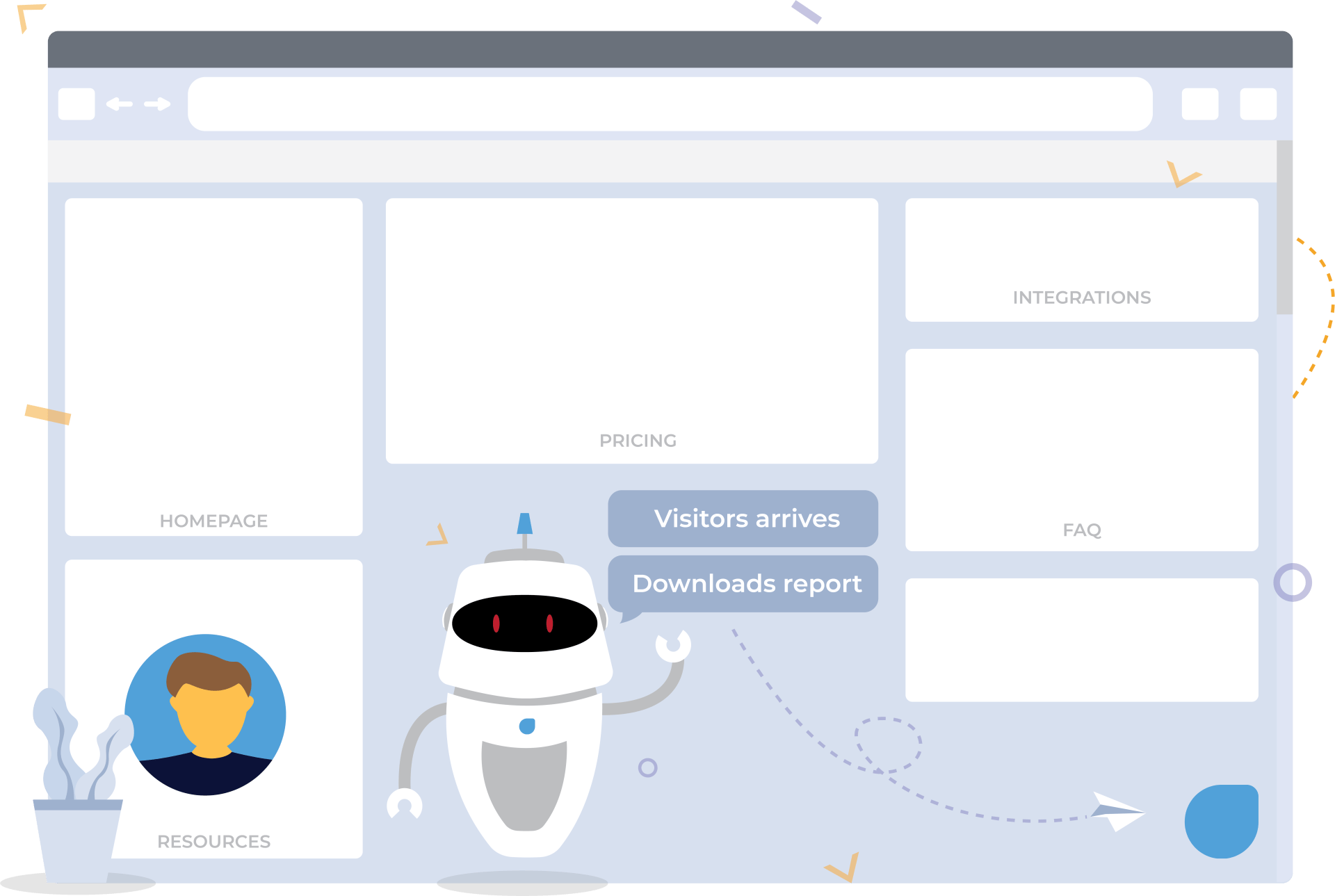Click the browser forward arrow

[157, 104]
